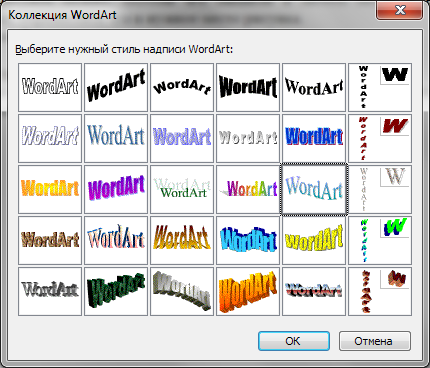Choose the tall steel-blue serif WordArt style

pyautogui.click(x=116, y=138)
